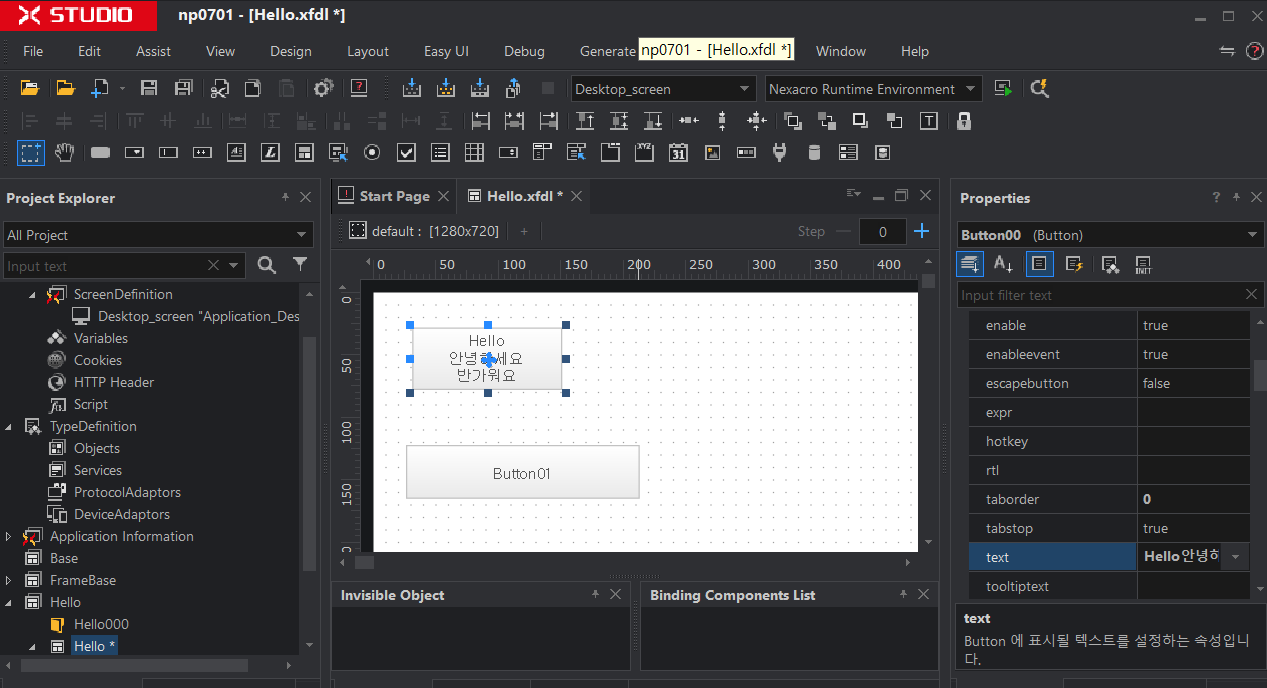Select the ImageViewer component icon
The width and height of the screenshot is (1267, 688).
coord(712,153)
